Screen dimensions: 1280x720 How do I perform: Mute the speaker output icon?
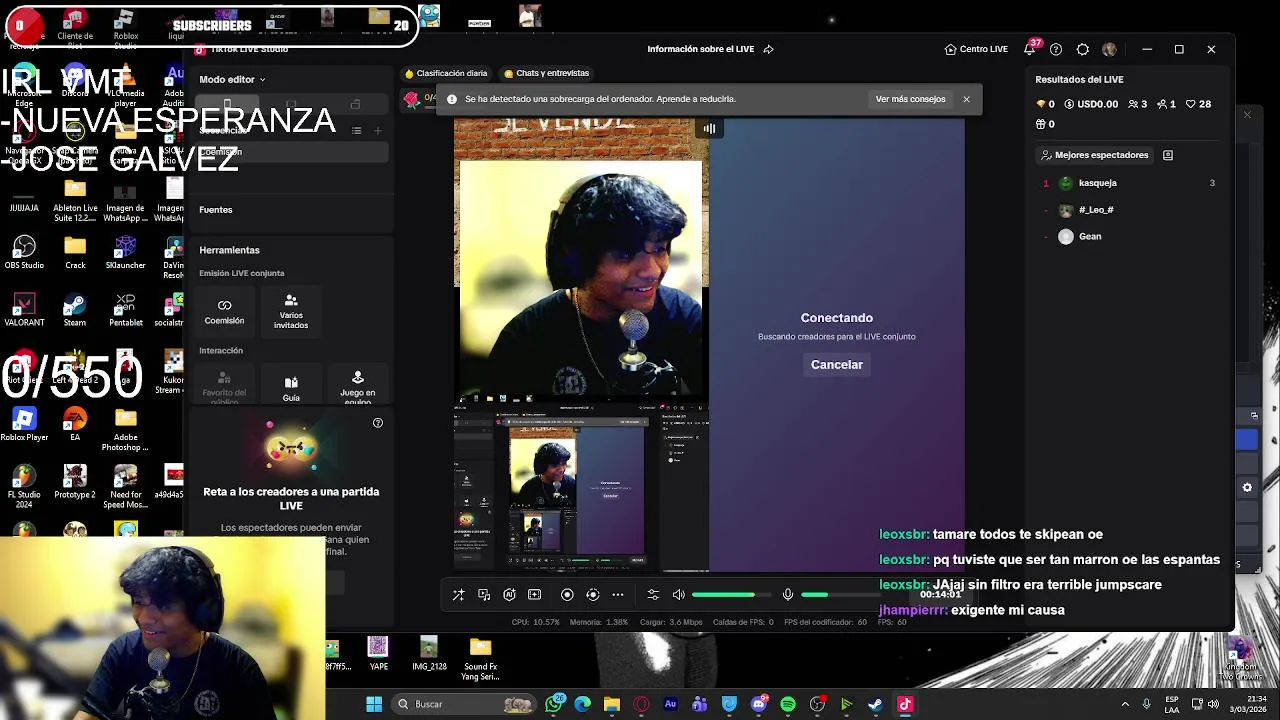coord(679,595)
